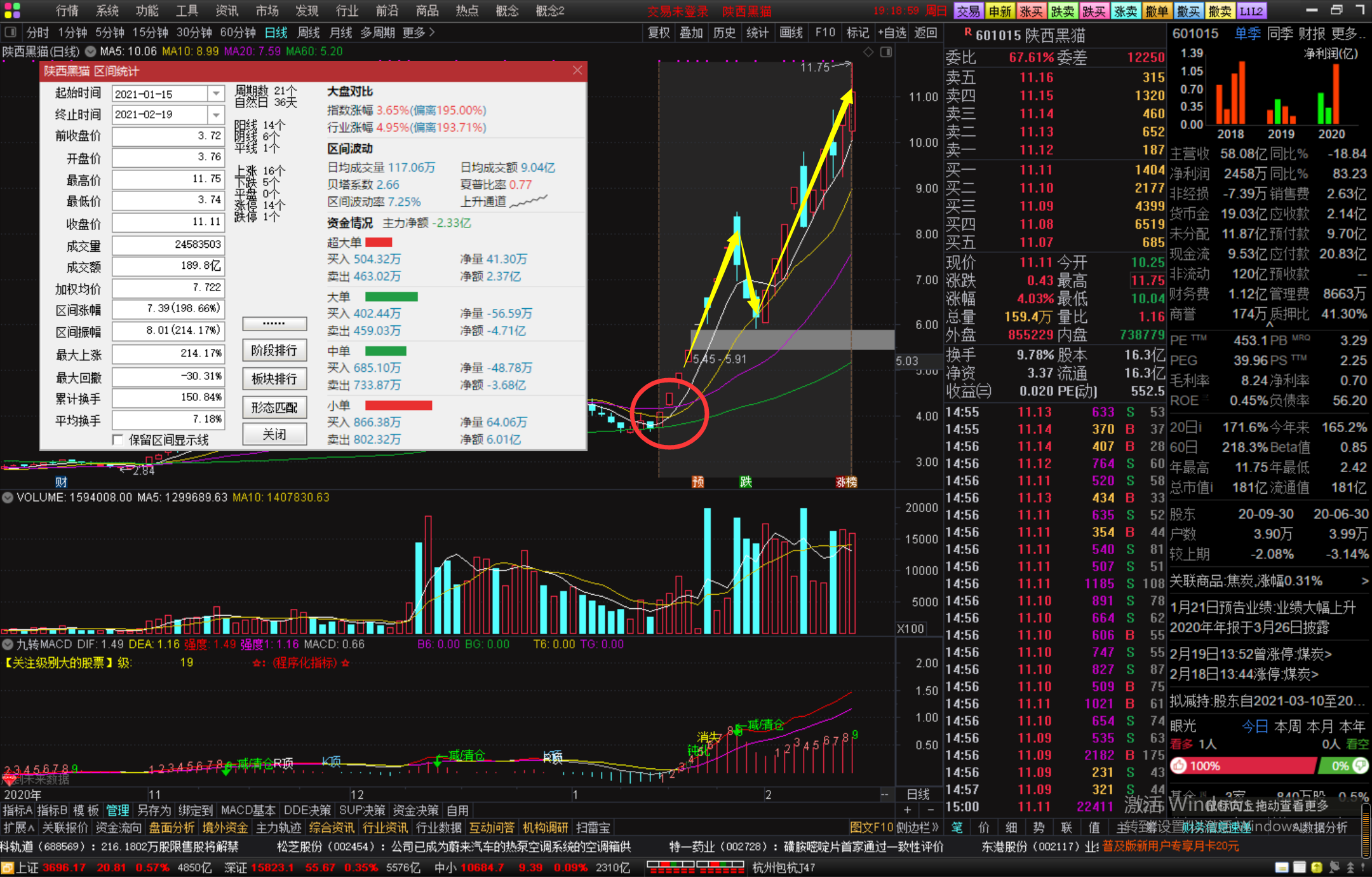
Task: Click the 形态匹配 button
Action: (274, 407)
